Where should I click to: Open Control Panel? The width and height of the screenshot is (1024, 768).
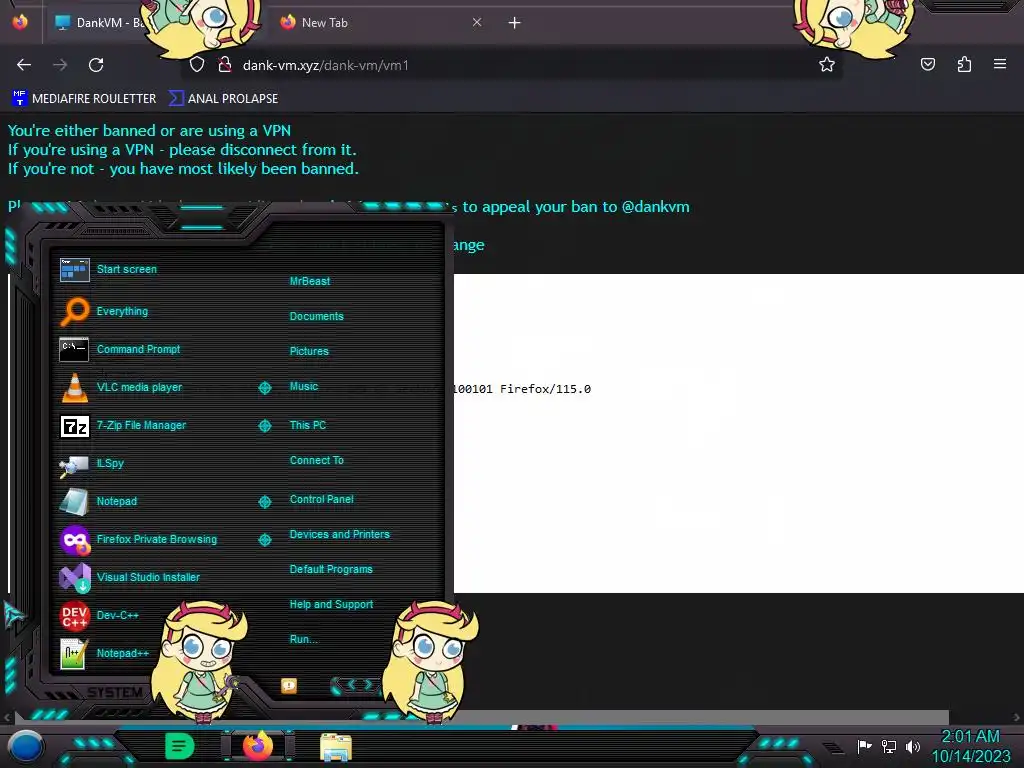click(321, 499)
